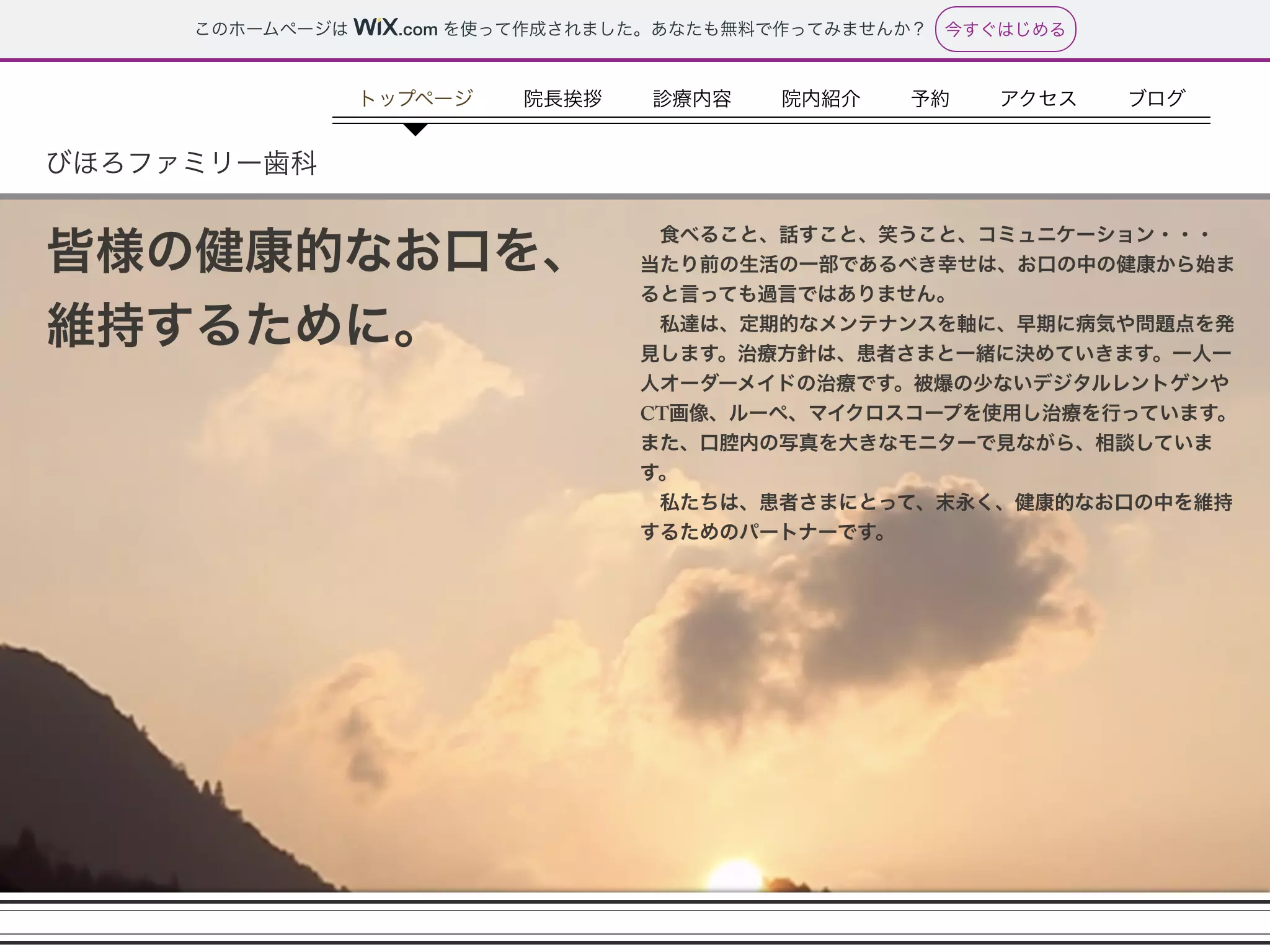Click the 今すぐはじめる button
This screenshot has height=952, width=1270.
[1005, 29]
